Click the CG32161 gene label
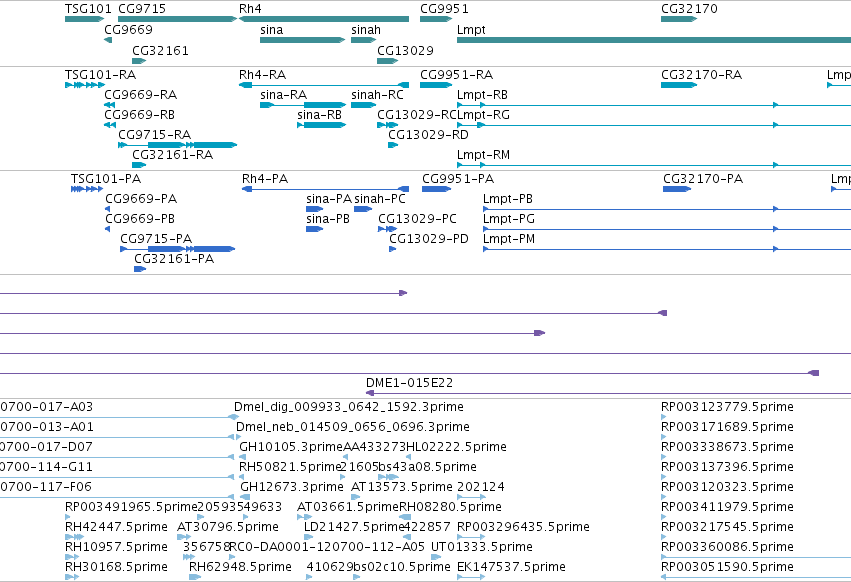This screenshot has height=582, width=851. 160,51
